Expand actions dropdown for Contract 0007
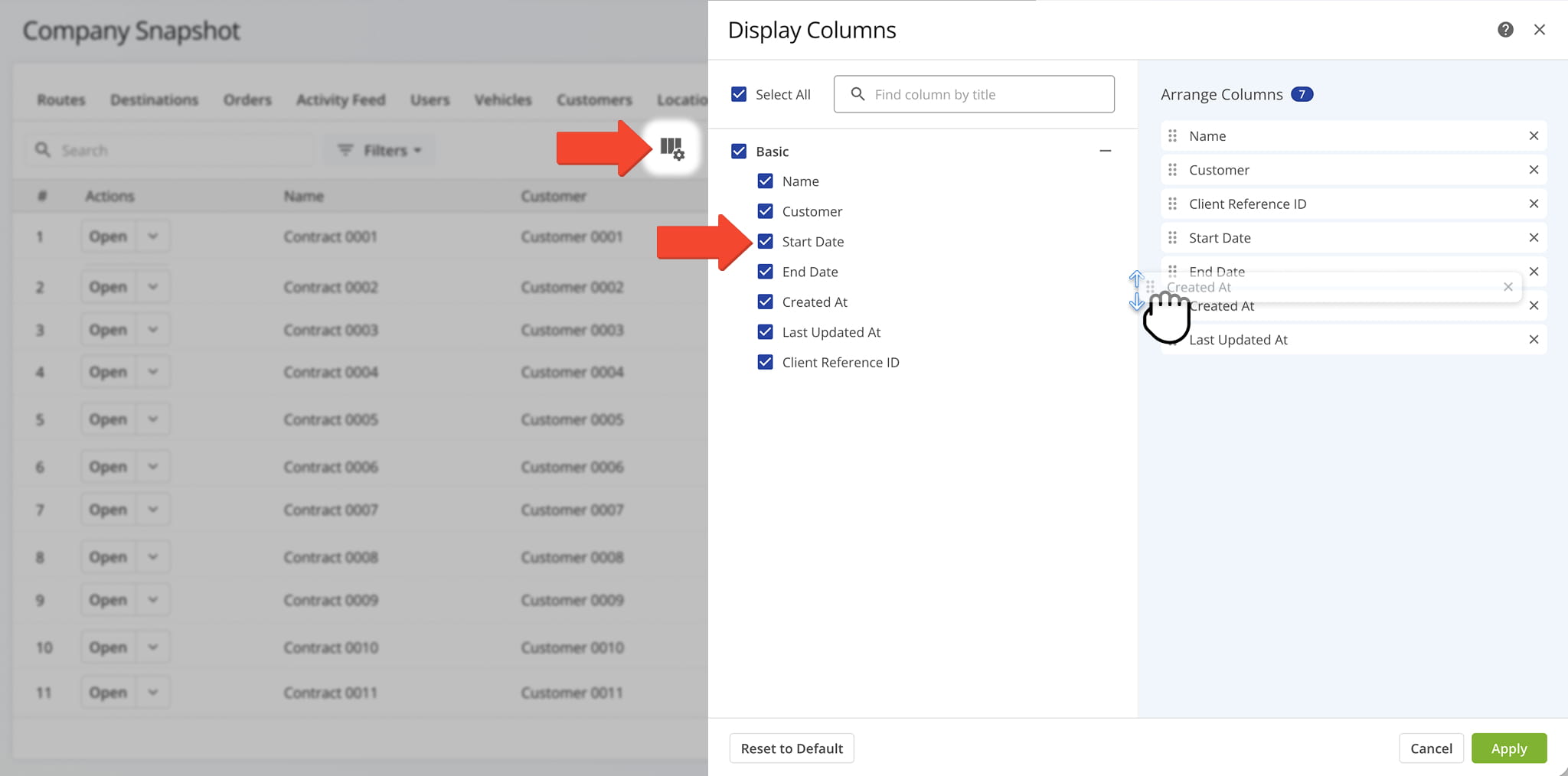The image size is (1568, 776). coord(153,510)
